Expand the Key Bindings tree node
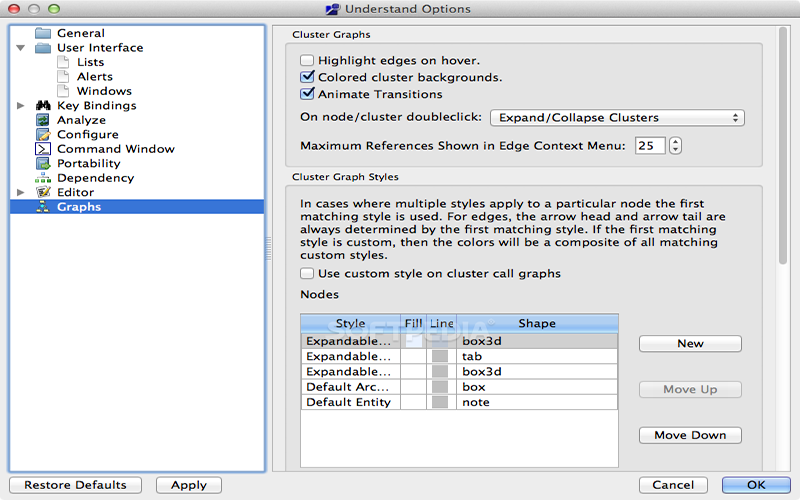 [x=21, y=106]
